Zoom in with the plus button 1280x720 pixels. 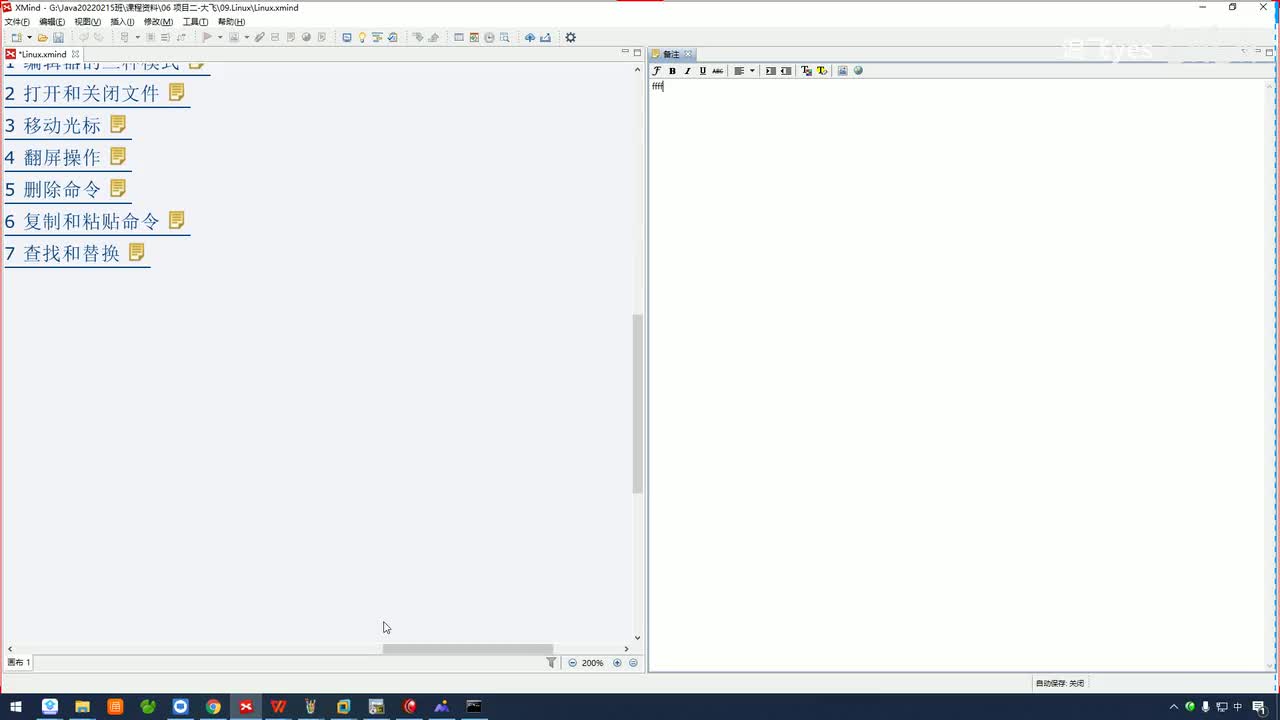click(617, 663)
